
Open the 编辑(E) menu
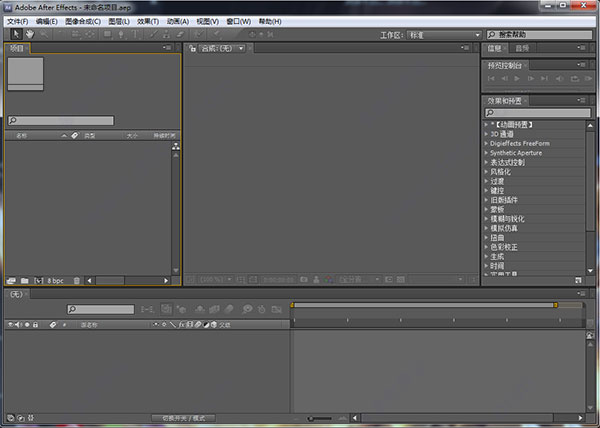(47, 21)
